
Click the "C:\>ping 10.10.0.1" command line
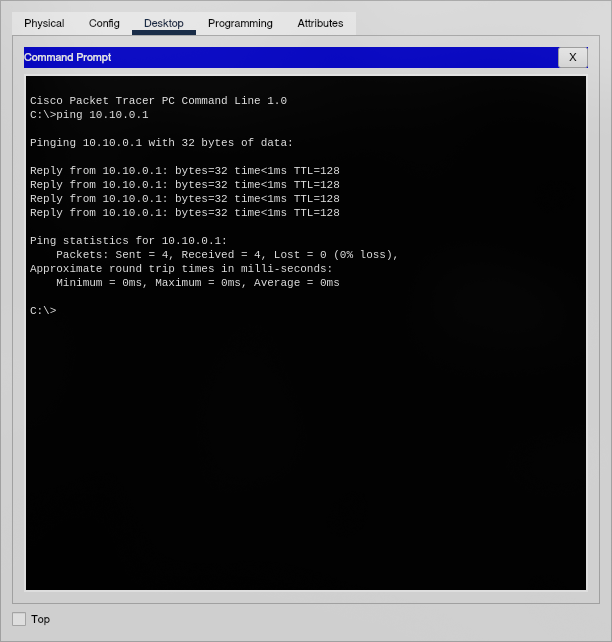pos(89,115)
